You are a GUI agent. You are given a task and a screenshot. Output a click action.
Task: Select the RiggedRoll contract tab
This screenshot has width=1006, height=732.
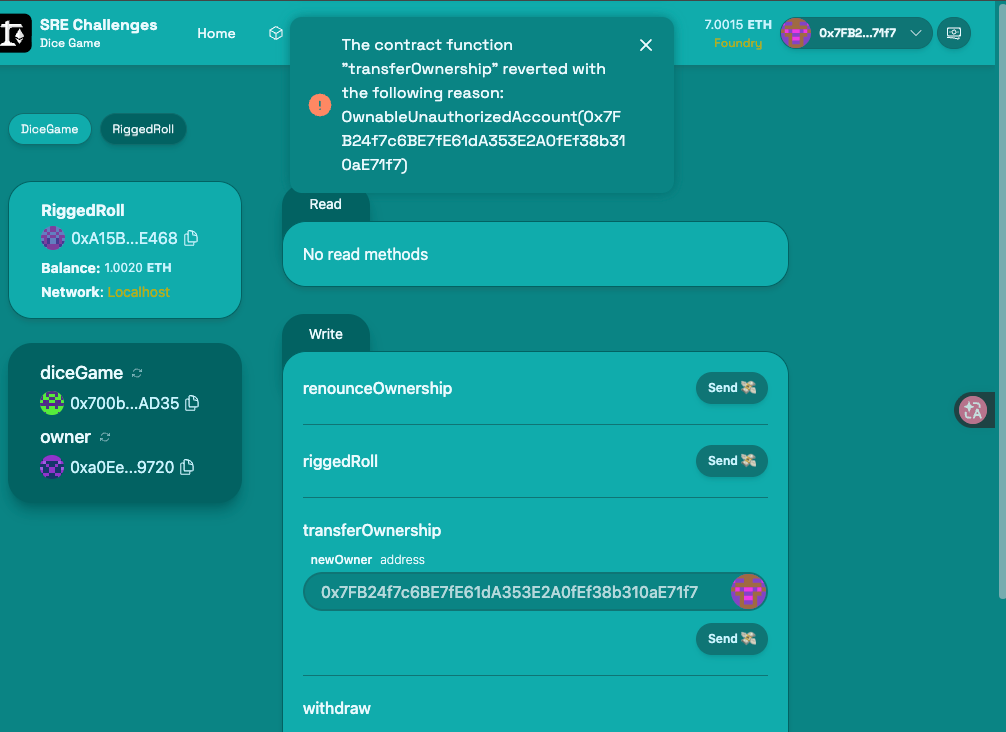tap(143, 129)
